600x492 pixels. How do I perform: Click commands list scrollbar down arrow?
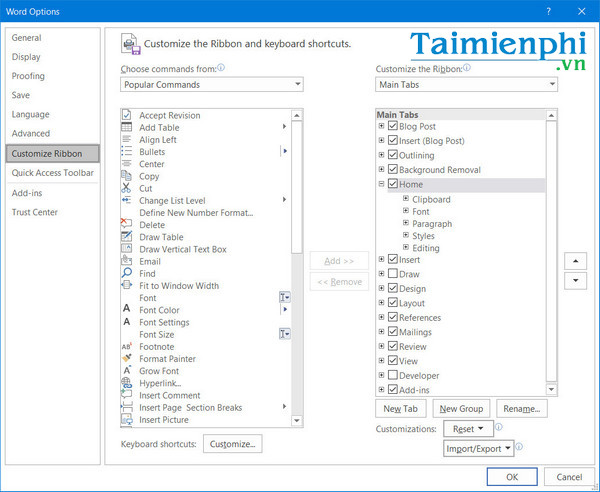pyautogui.click(x=297, y=420)
